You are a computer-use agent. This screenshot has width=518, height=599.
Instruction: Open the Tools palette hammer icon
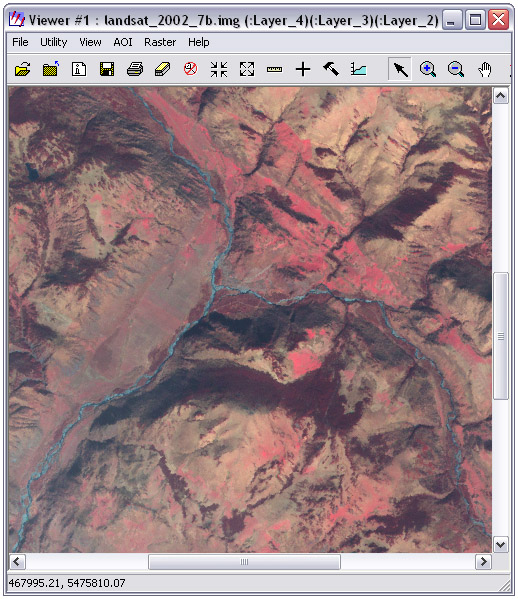click(x=331, y=69)
